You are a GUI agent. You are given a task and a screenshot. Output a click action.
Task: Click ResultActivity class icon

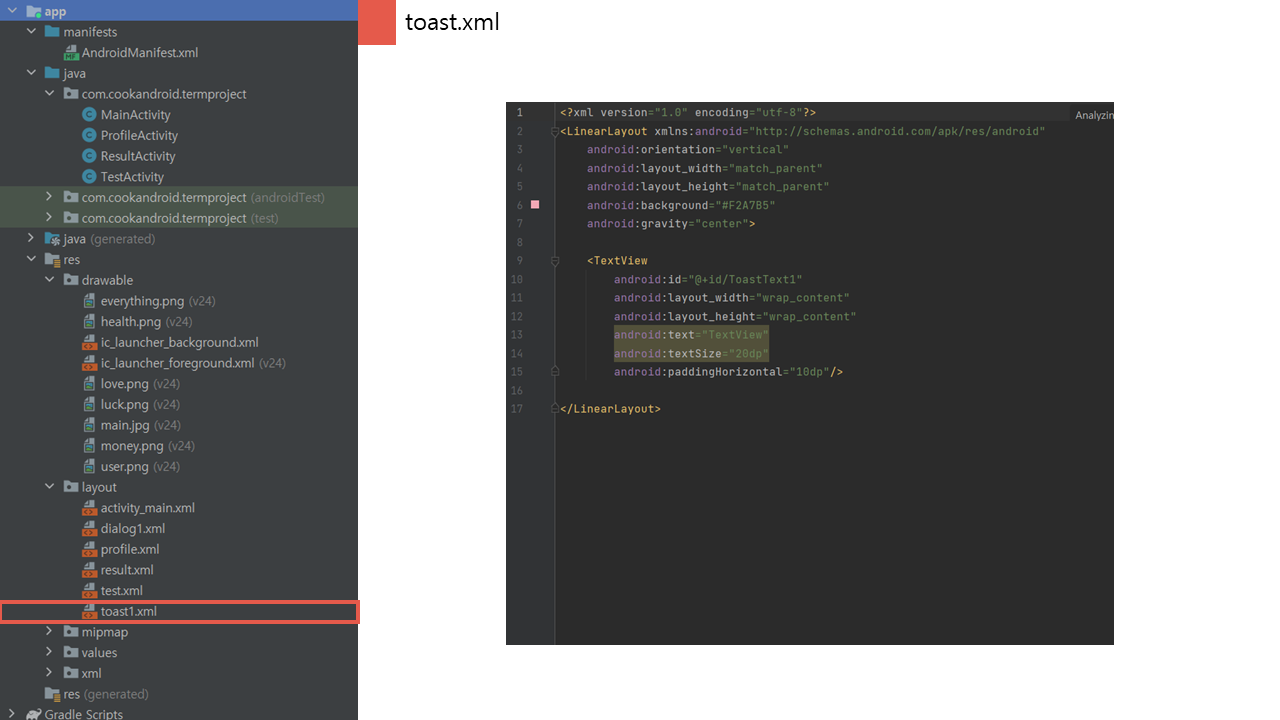click(89, 156)
